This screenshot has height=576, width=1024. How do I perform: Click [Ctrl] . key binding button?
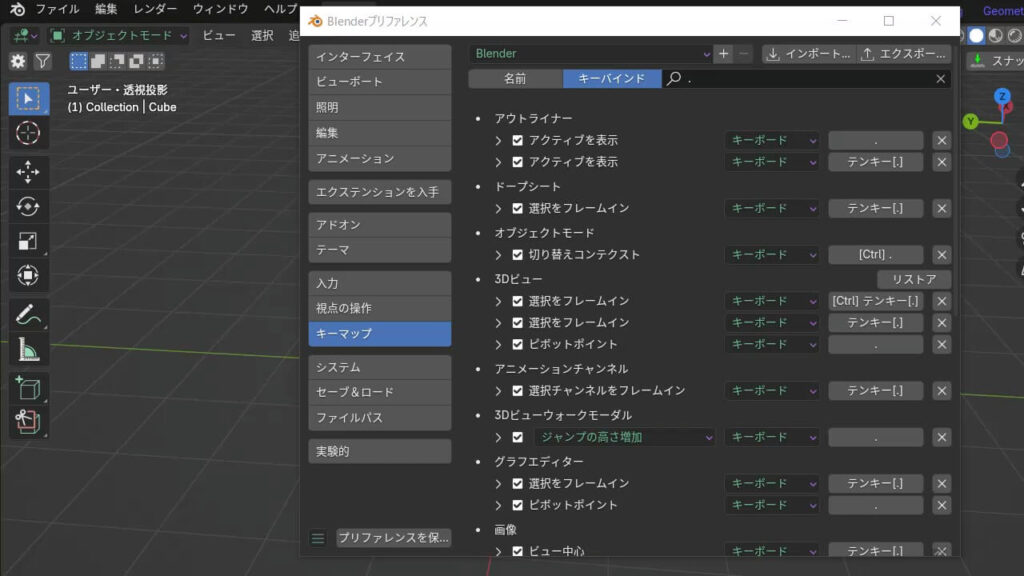(876, 255)
